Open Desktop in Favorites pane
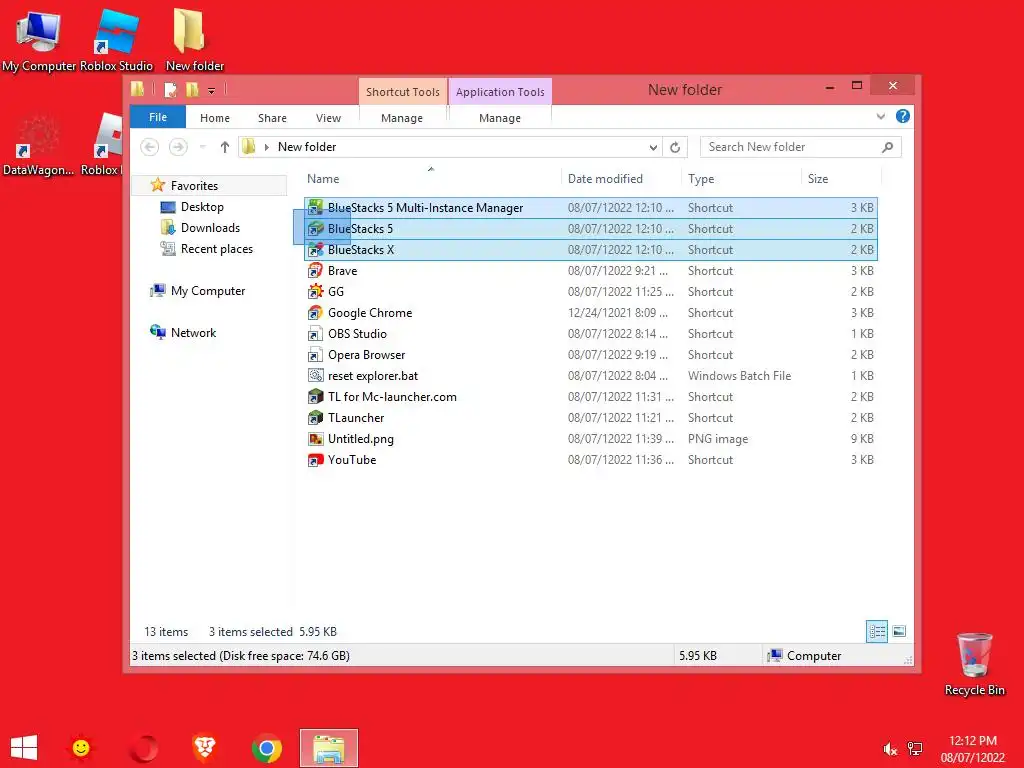The width and height of the screenshot is (1024, 768). (x=202, y=206)
